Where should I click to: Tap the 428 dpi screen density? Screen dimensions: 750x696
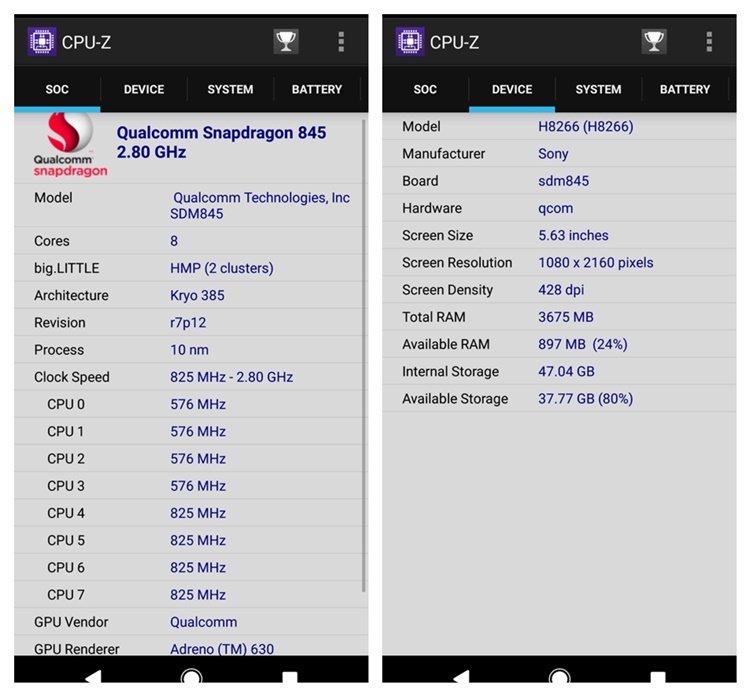point(561,290)
